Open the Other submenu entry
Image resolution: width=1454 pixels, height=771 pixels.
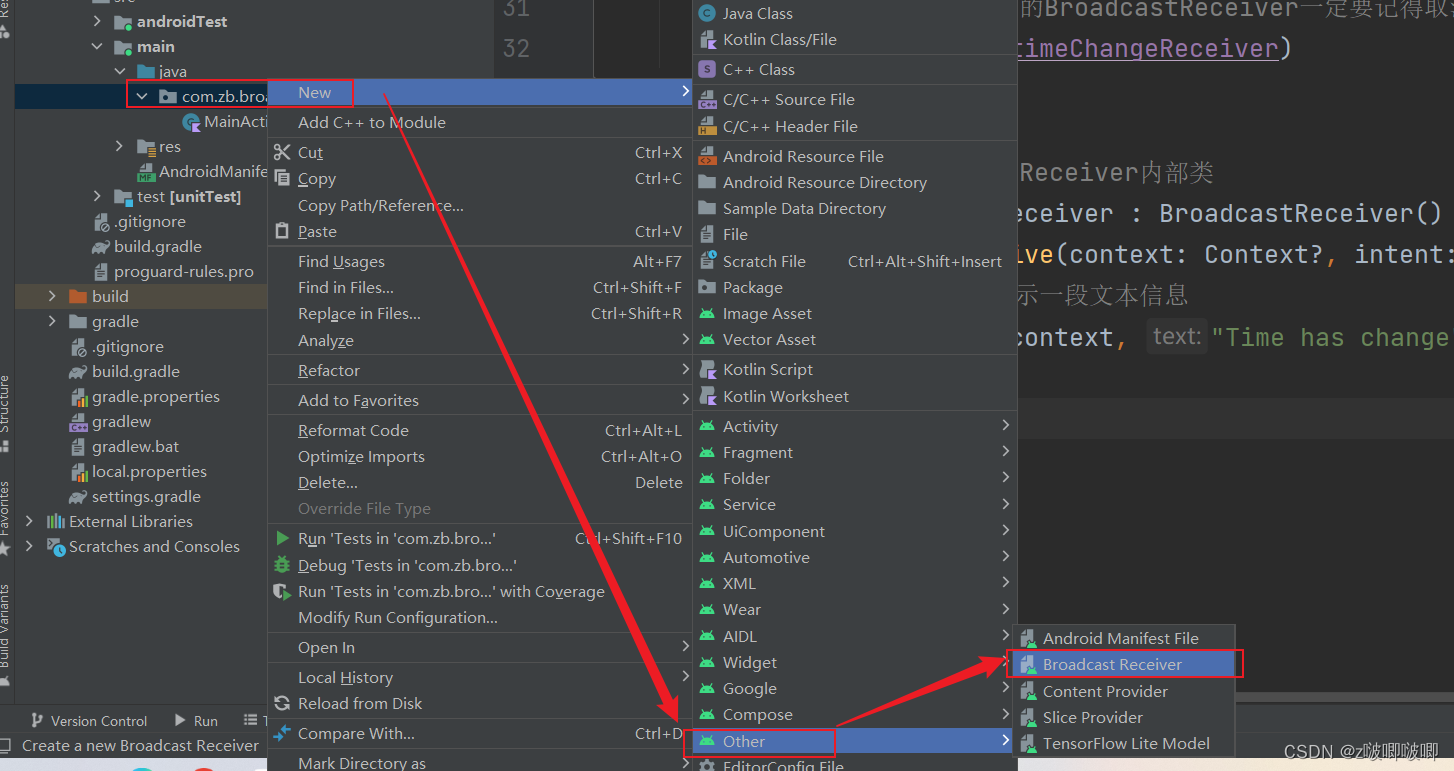pyautogui.click(x=855, y=741)
